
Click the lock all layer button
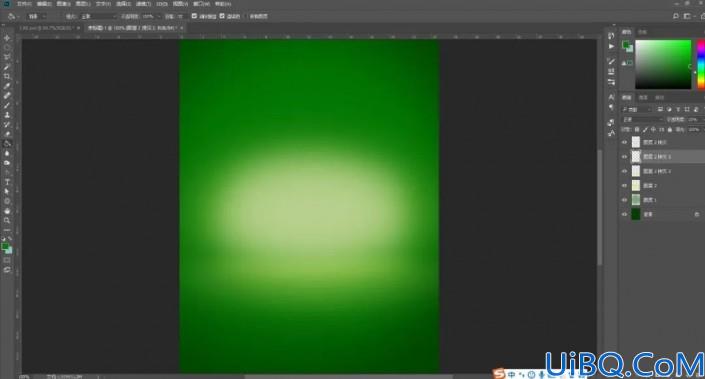pos(669,129)
